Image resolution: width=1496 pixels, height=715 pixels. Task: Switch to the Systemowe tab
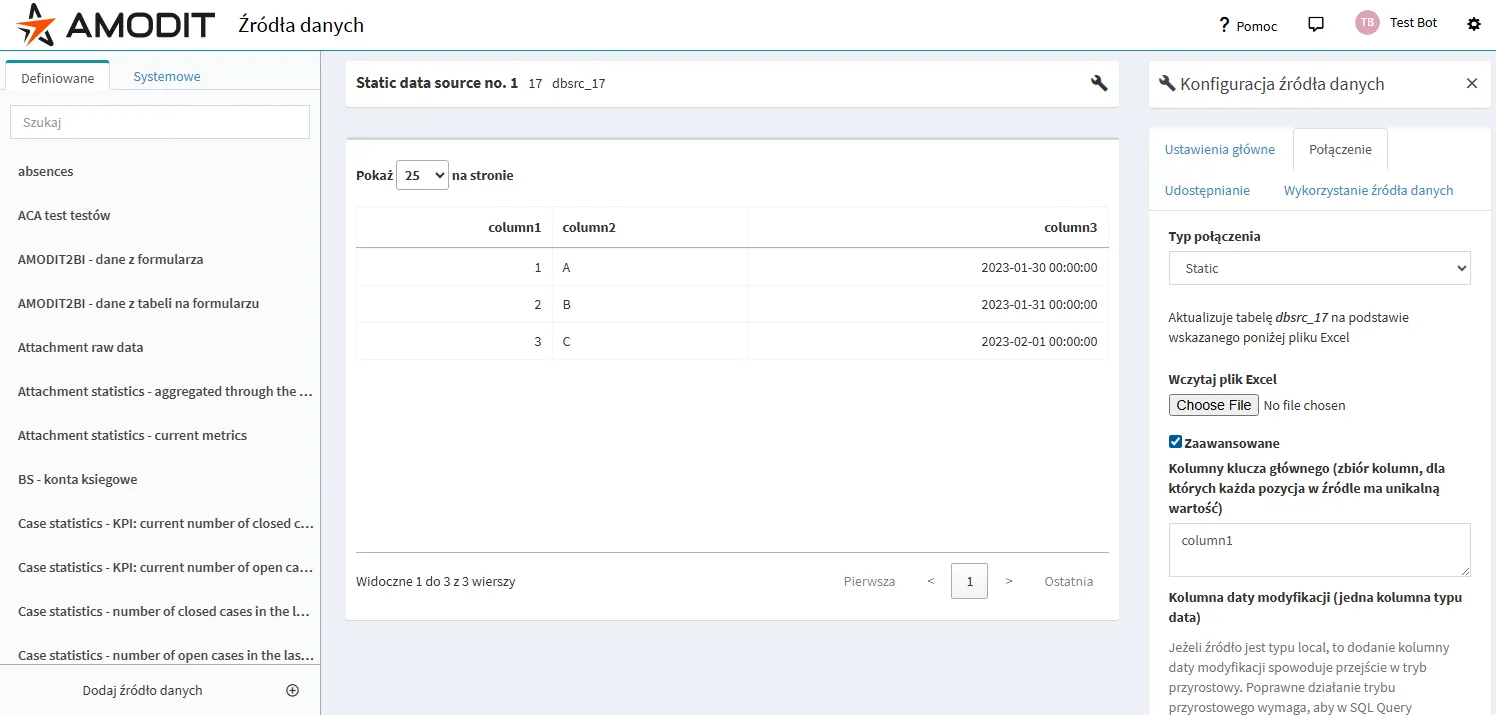[x=167, y=76]
